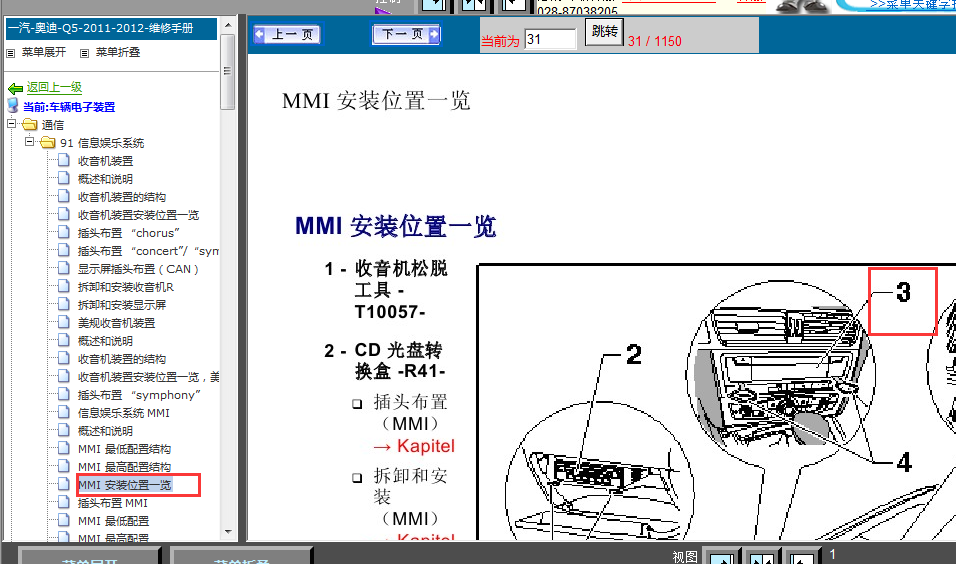The width and height of the screenshot is (956, 564).
Task: Expand menu via upper 菜单展开
Action: pyautogui.click(x=44, y=52)
